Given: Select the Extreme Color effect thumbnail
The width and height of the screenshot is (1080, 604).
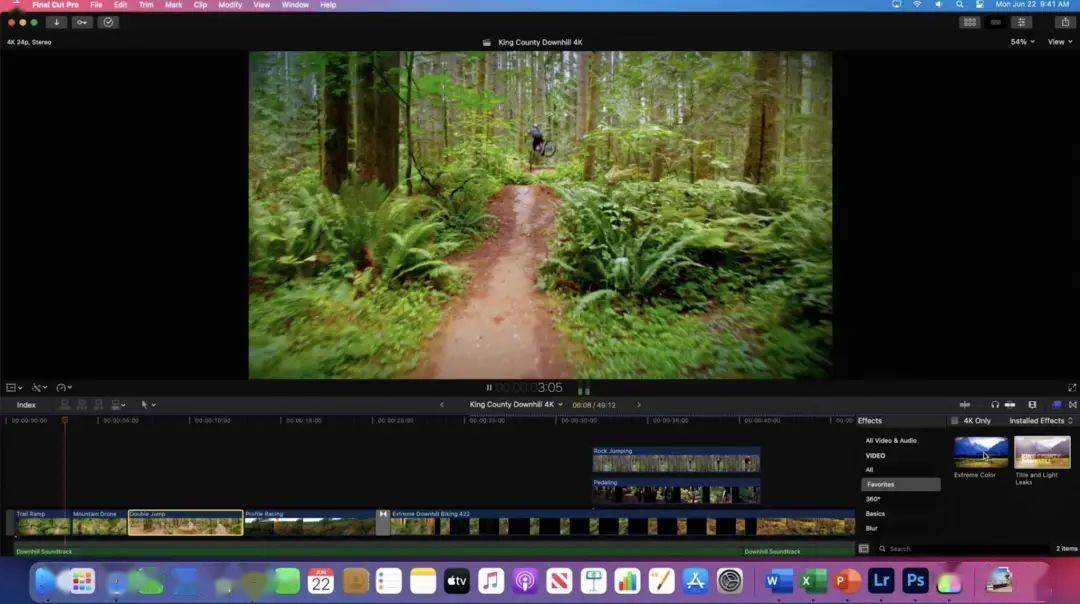Looking at the screenshot, I should point(981,452).
